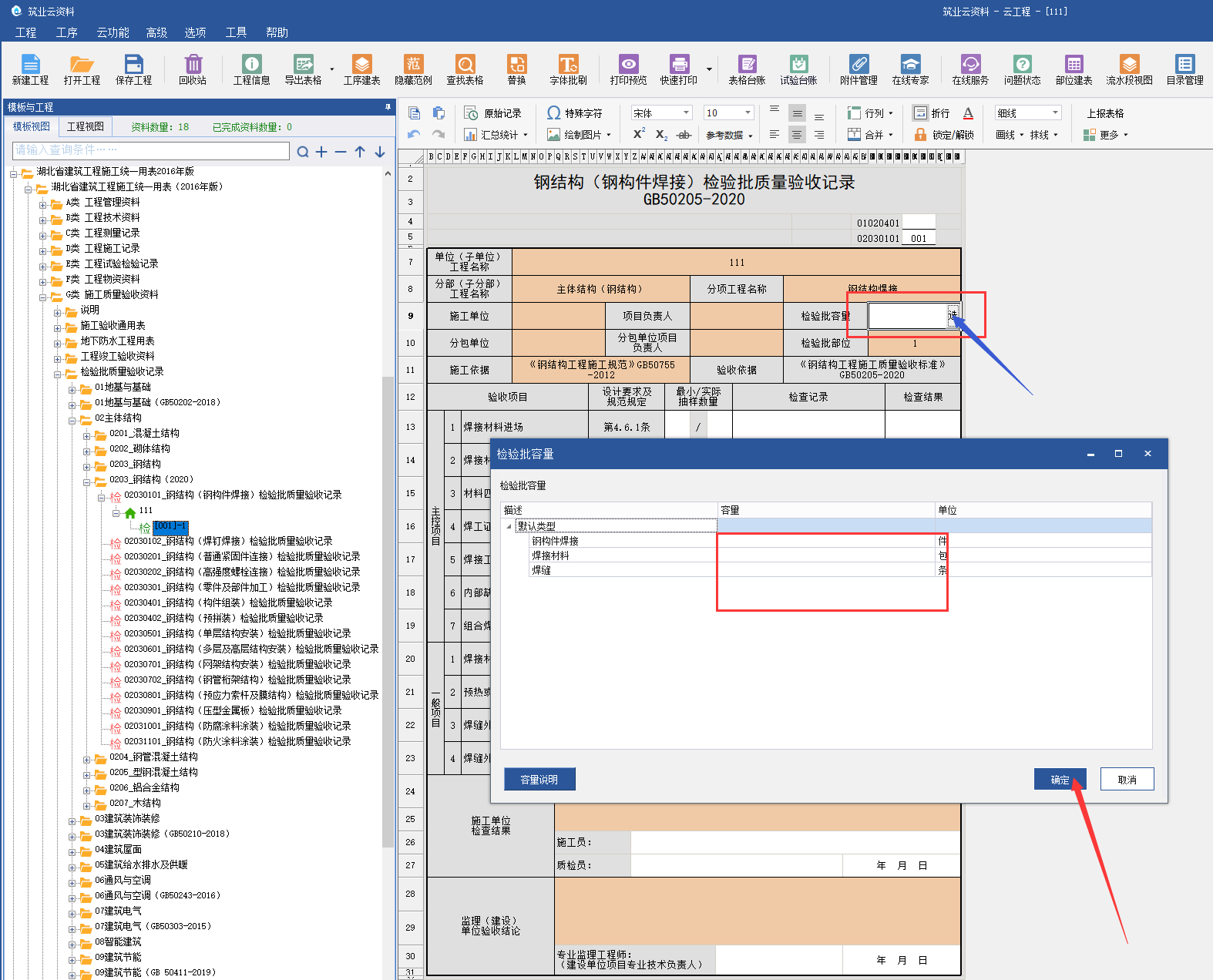The height and width of the screenshot is (980, 1213).
Task: Toggle 隐藏范例 hide example icon
Action: (x=413, y=69)
